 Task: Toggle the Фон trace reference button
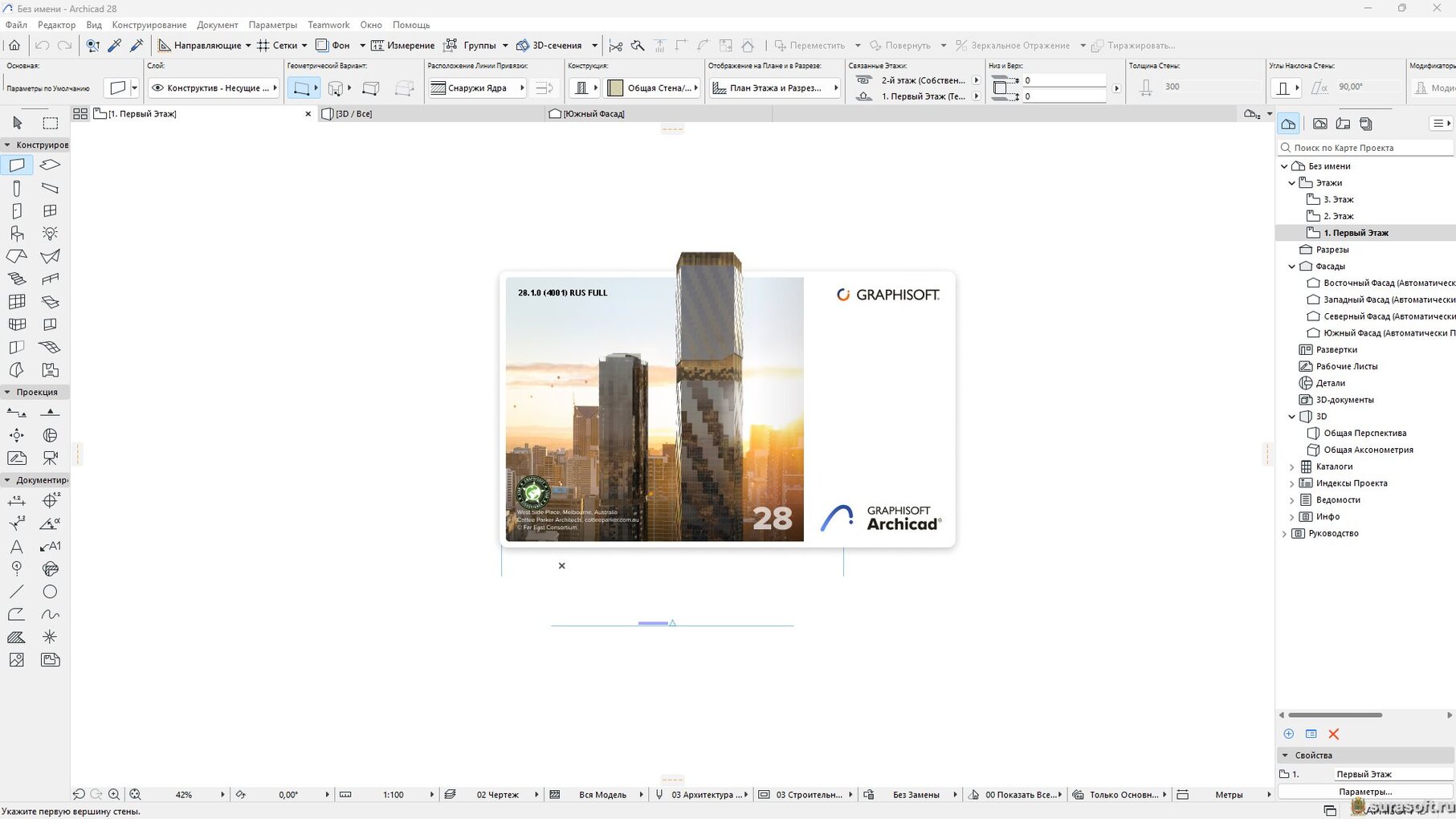(332, 46)
